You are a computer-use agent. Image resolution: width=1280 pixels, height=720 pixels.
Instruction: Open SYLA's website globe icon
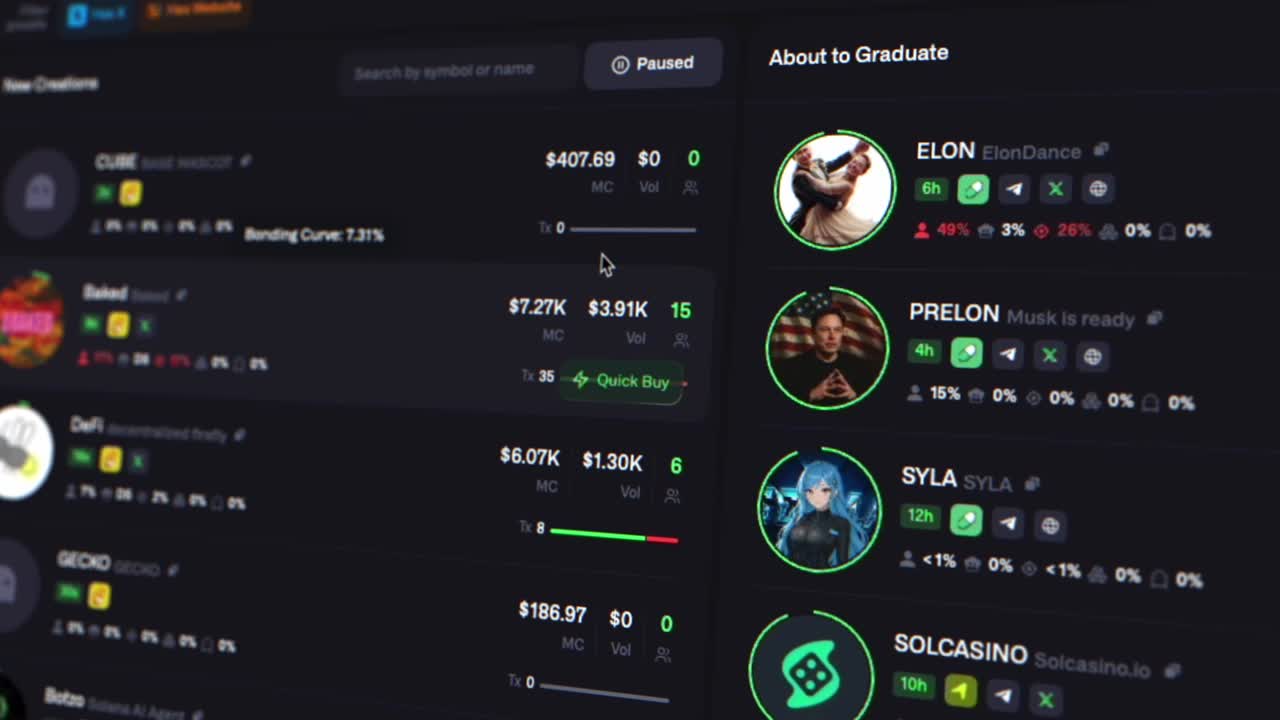pyautogui.click(x=1049, y=524)
